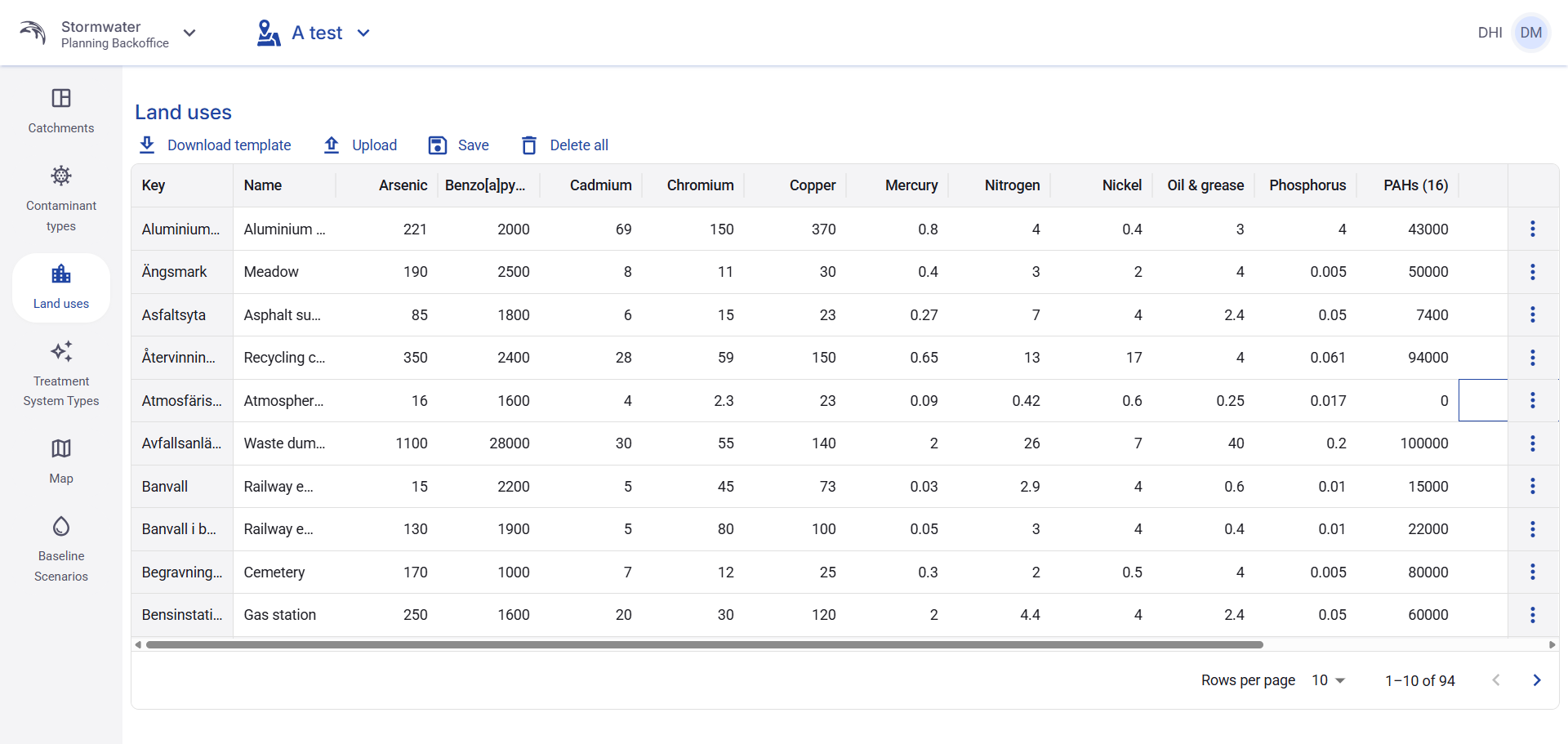The image size is (1568, 744).
Task: Select the 'Meadow' name cell
Action: click(284, 272)
